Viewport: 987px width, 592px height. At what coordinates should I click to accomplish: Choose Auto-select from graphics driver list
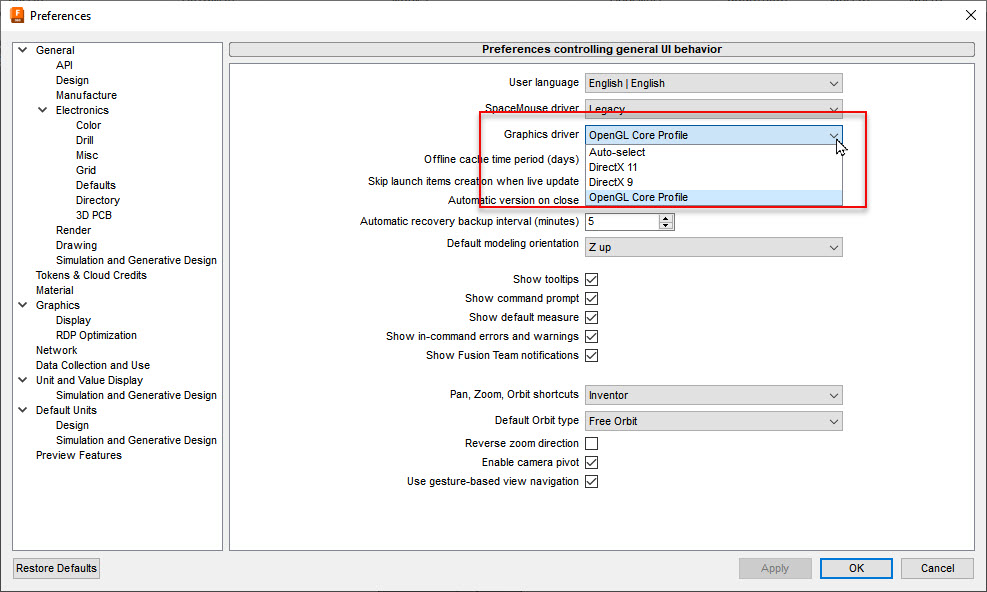click(714, 152)
